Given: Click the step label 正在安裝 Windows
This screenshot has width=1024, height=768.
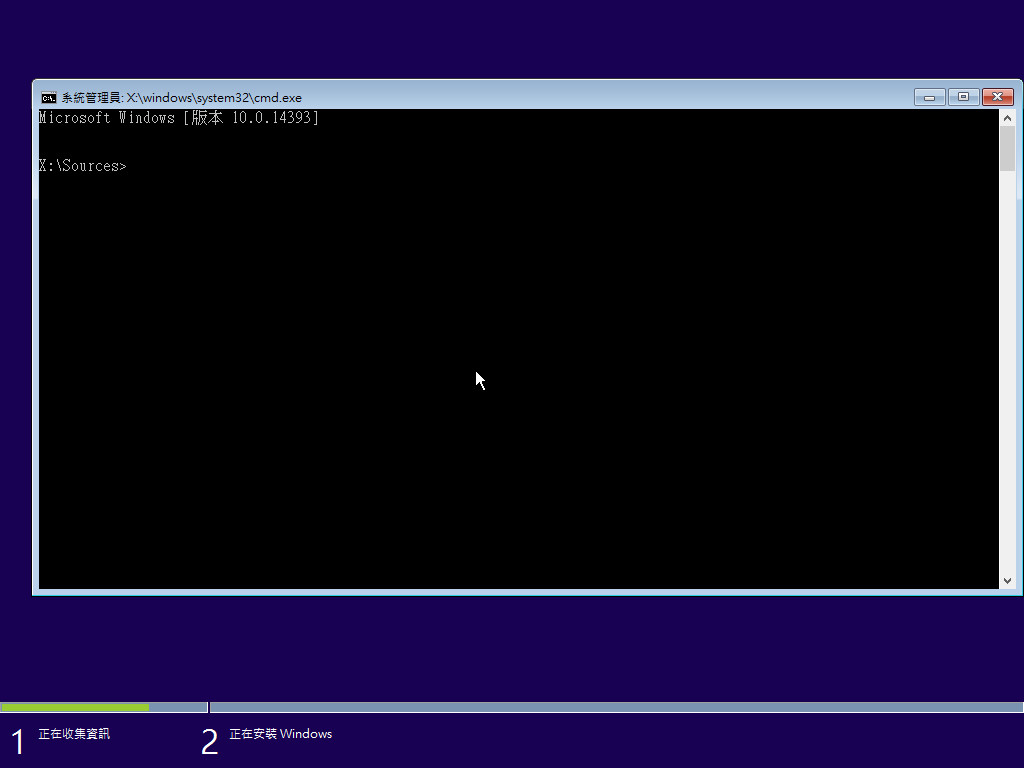Looking at the screenshot, I should [281, 734].
